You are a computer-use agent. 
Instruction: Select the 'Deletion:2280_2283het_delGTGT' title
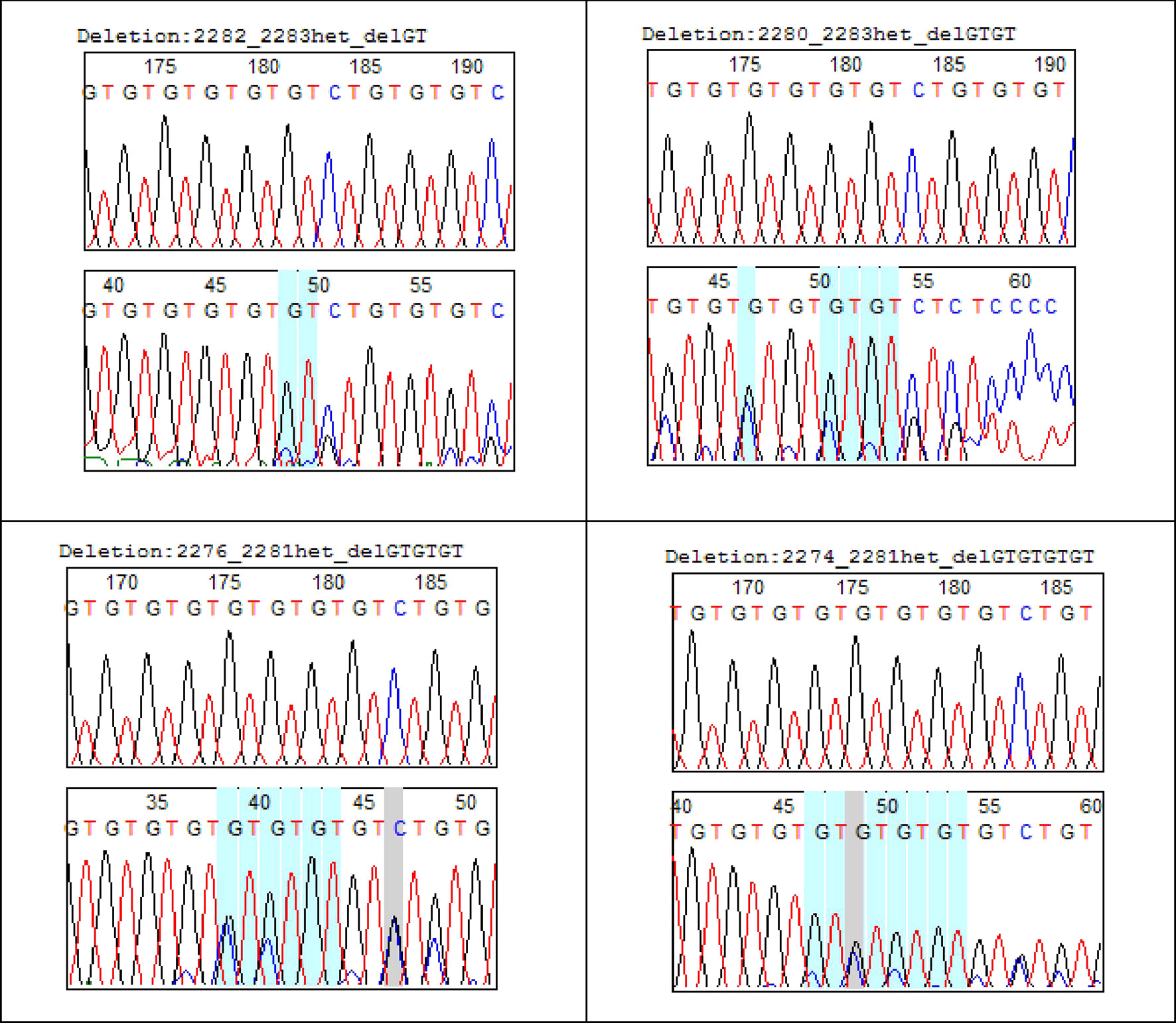coord(829,34)
